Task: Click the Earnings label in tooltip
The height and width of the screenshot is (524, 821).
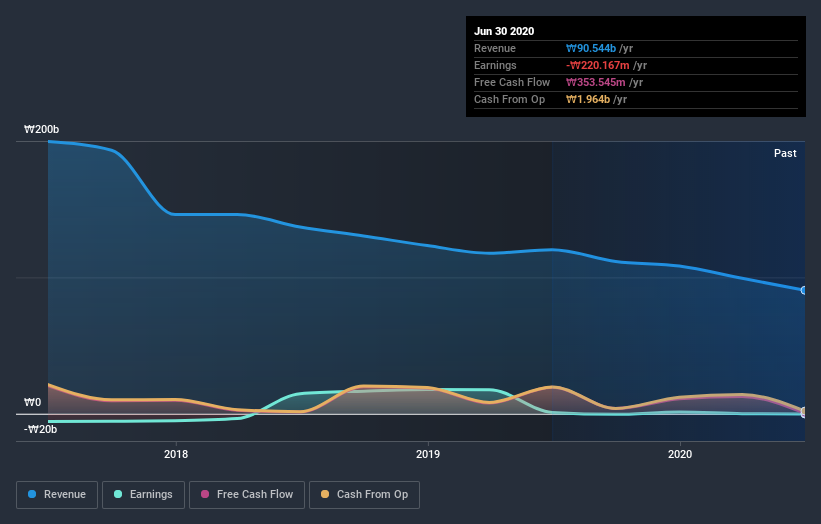Action: coord(495,65)
